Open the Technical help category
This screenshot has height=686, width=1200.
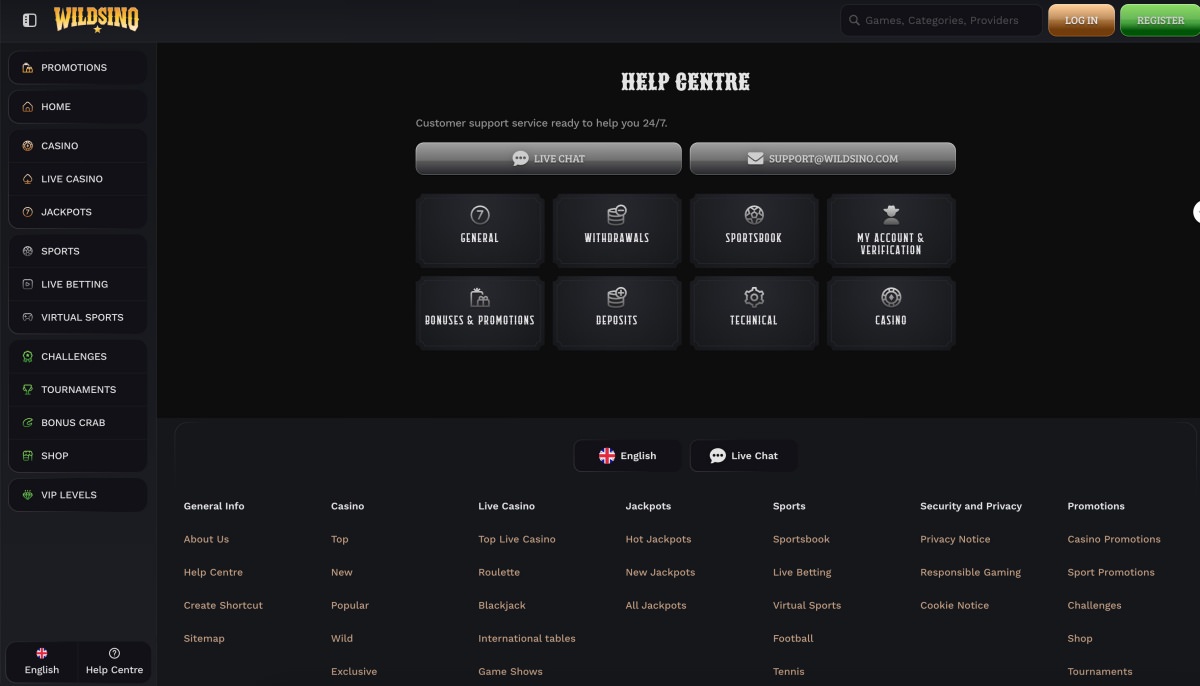[754, 313]
